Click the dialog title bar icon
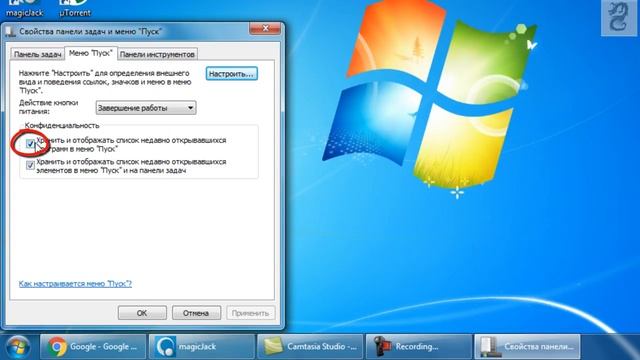This screenshot has width=640, height=360. [11, 31]
